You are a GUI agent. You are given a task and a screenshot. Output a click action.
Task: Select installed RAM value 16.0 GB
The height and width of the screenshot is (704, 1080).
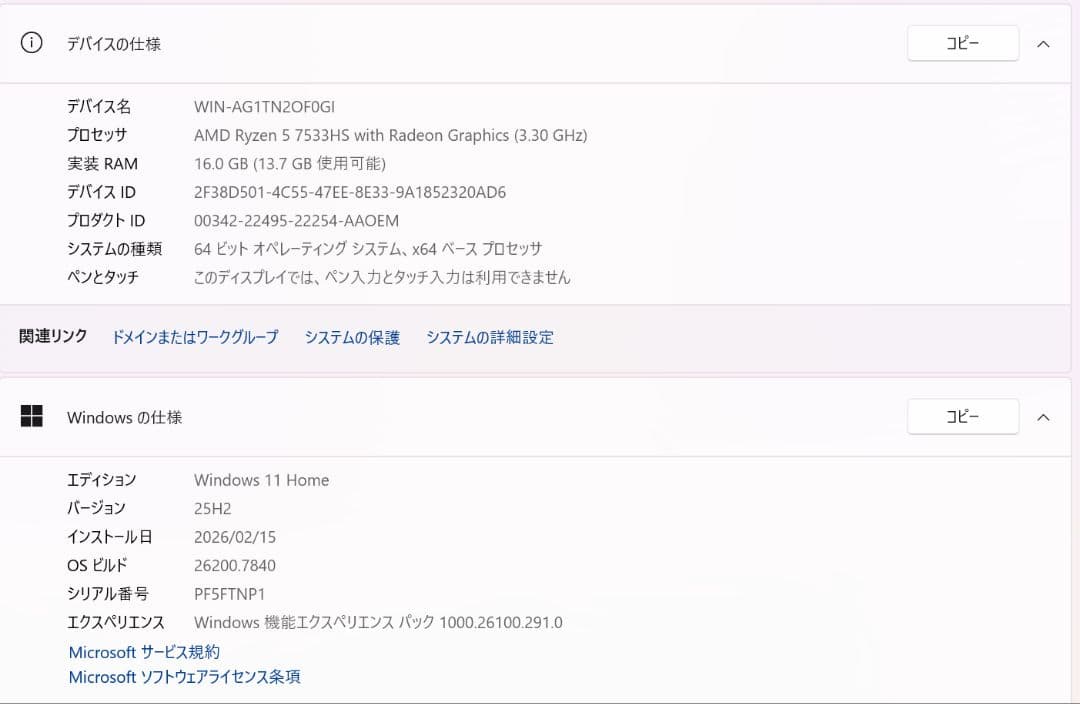(221, 163)
